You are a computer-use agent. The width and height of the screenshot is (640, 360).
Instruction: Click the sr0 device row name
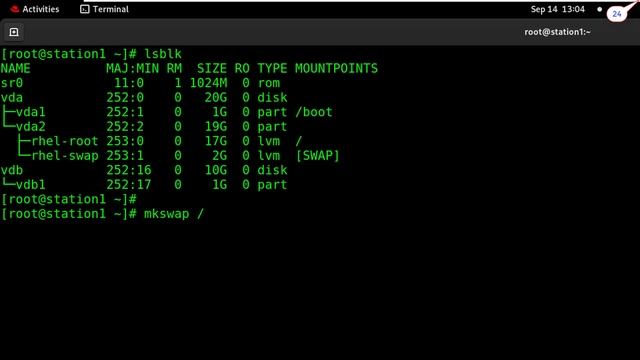click(x=12, y=83)
